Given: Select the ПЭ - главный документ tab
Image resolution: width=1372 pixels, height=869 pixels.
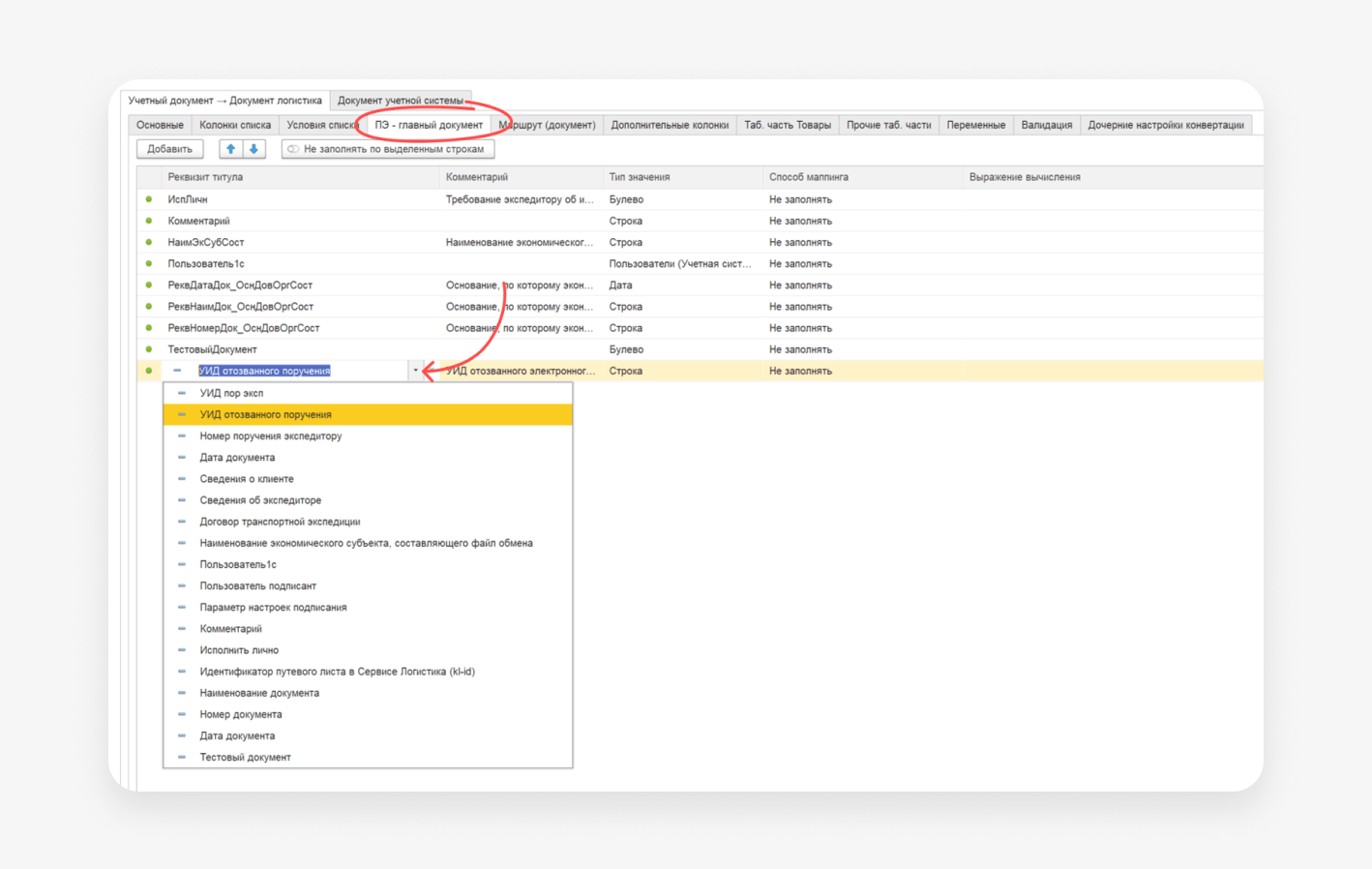Looking at the screenshot, I should point(429,125).
